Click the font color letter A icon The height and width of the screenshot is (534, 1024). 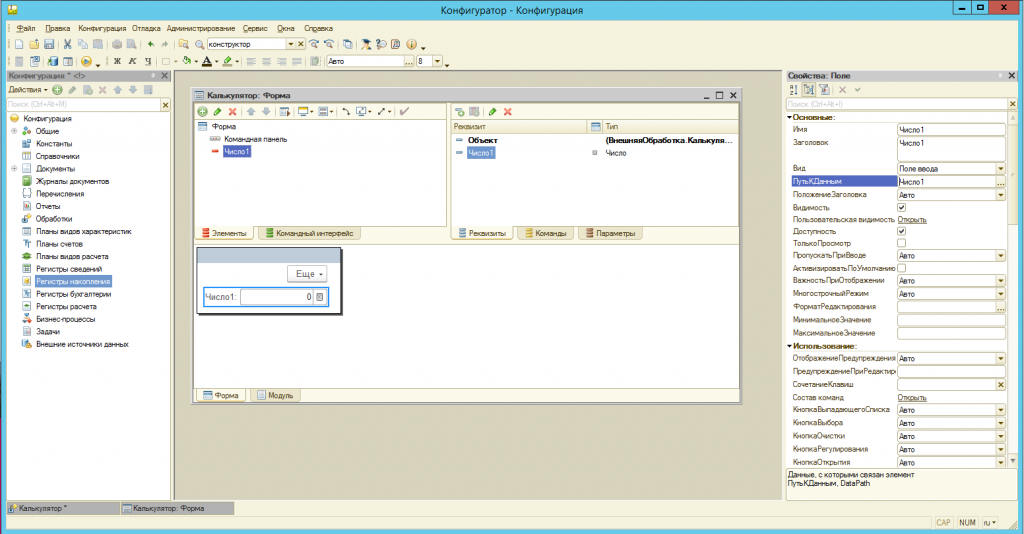click(206, 61)
